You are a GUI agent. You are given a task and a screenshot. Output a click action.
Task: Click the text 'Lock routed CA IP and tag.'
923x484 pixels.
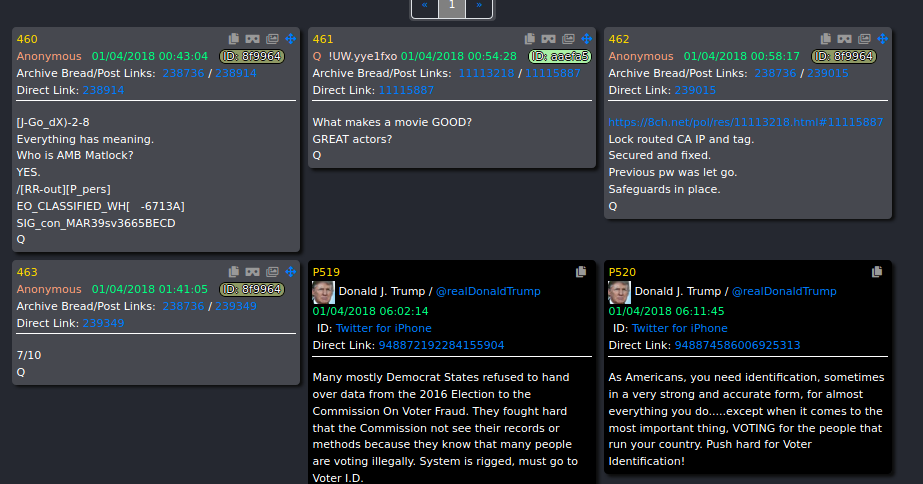[681, 139]
